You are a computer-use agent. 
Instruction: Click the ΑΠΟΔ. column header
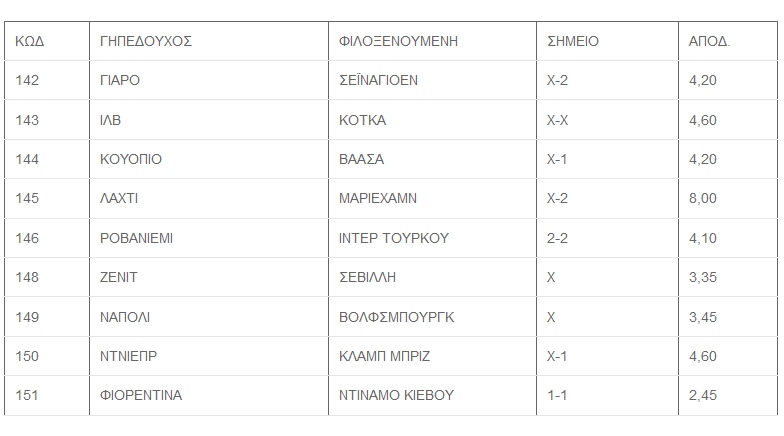pyautogui.click(x=710, y=42)
